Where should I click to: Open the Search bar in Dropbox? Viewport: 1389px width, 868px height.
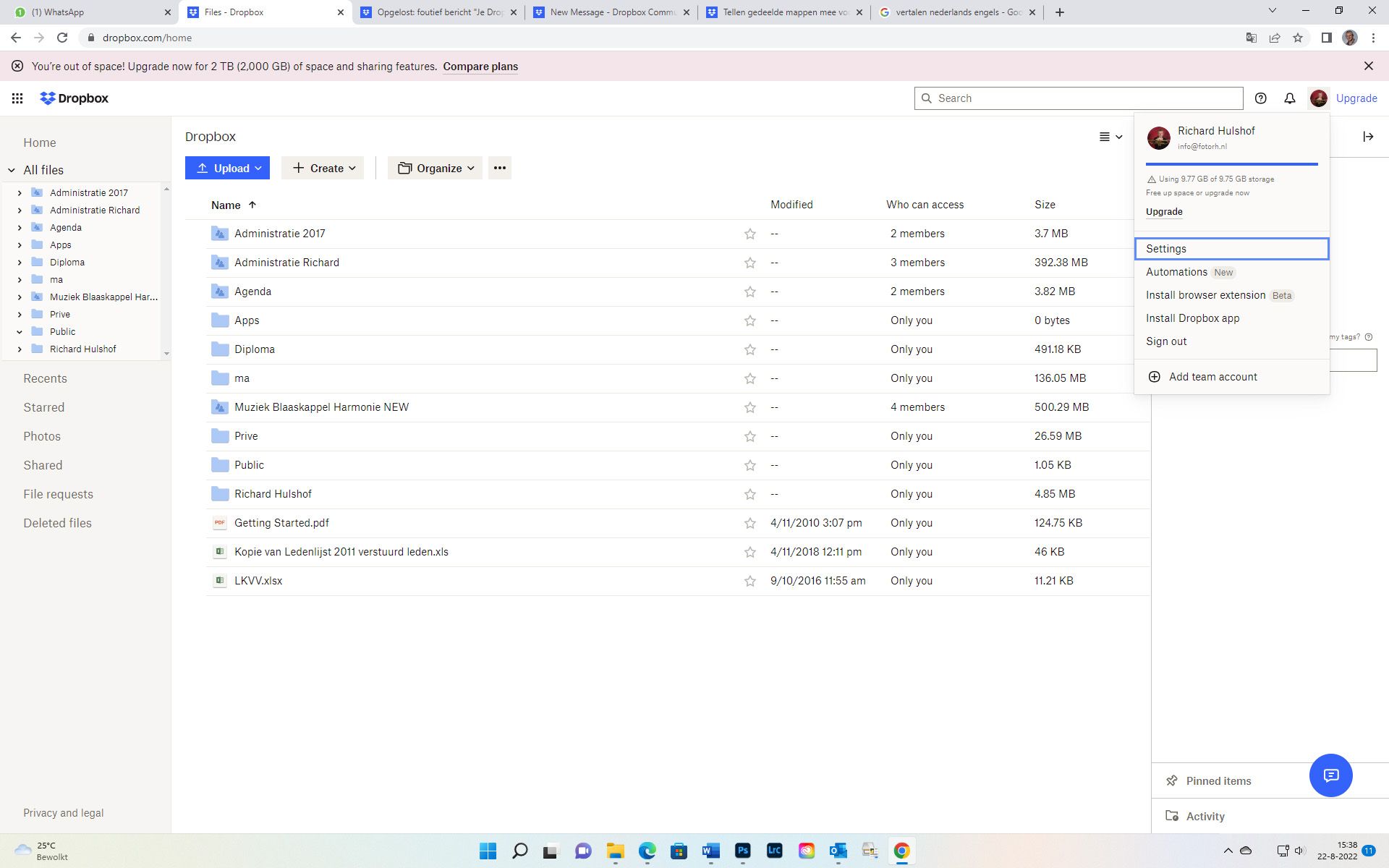pyautogui.click(x=1078, y=97)
